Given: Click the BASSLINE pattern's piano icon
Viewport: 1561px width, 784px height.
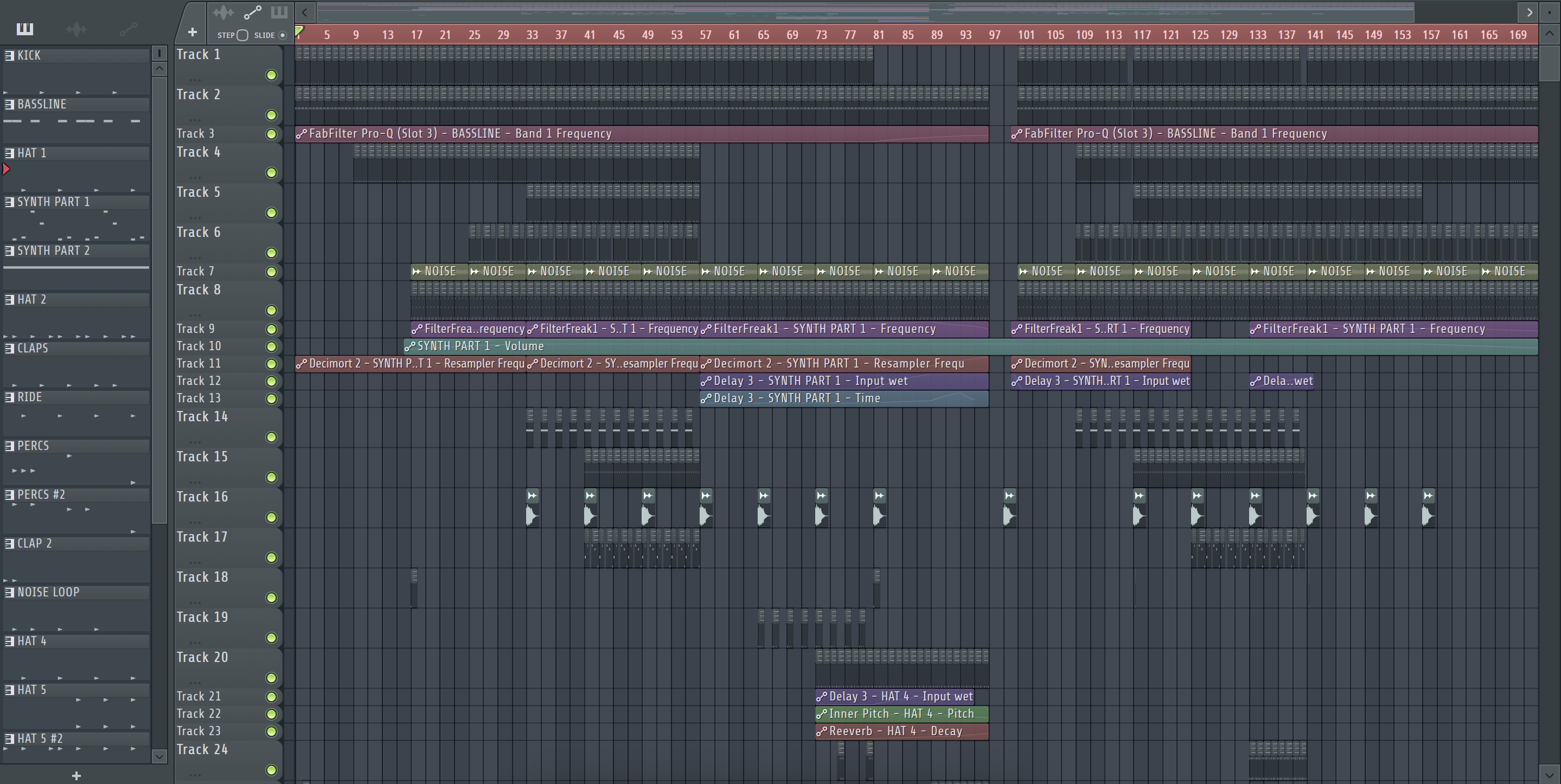Looking at the screenshot, I should [x=10, y=104].
